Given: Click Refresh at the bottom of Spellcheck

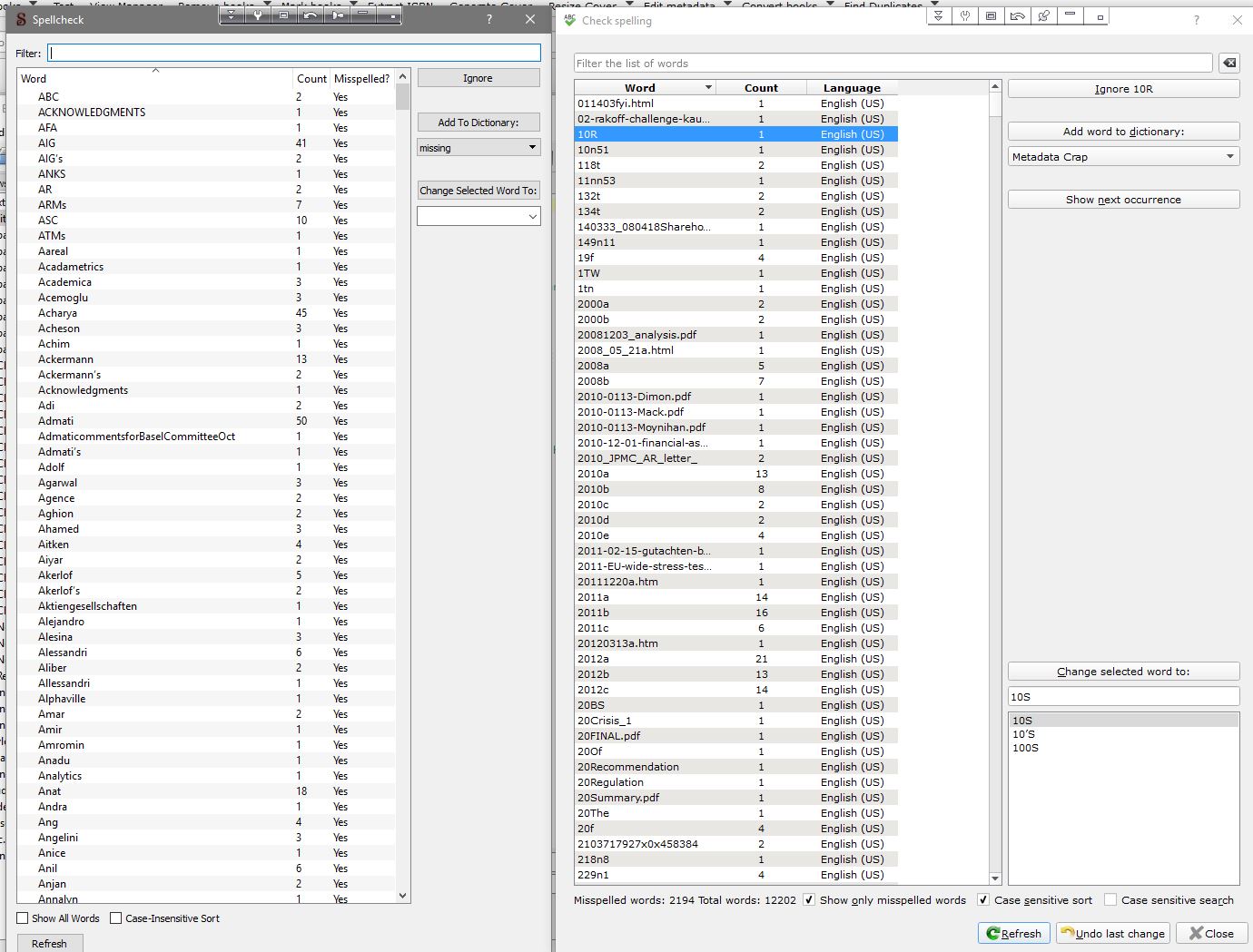Looking at the screenshot, I should coord(50,943).
